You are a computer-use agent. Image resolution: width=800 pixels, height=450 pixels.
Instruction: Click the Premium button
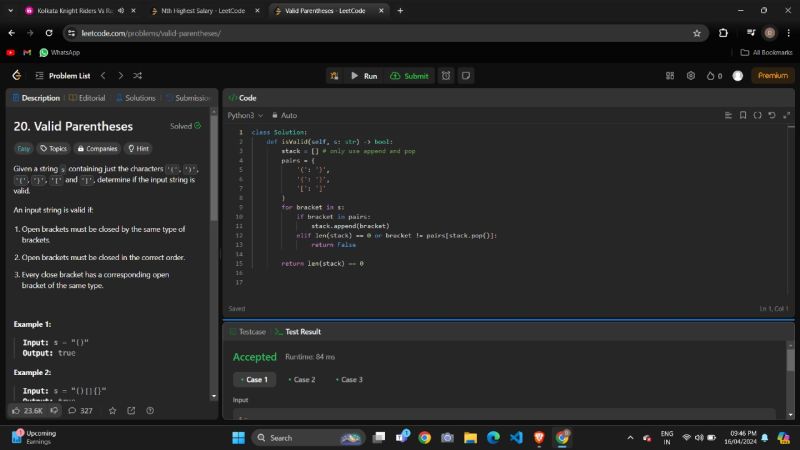click(772, 75)
